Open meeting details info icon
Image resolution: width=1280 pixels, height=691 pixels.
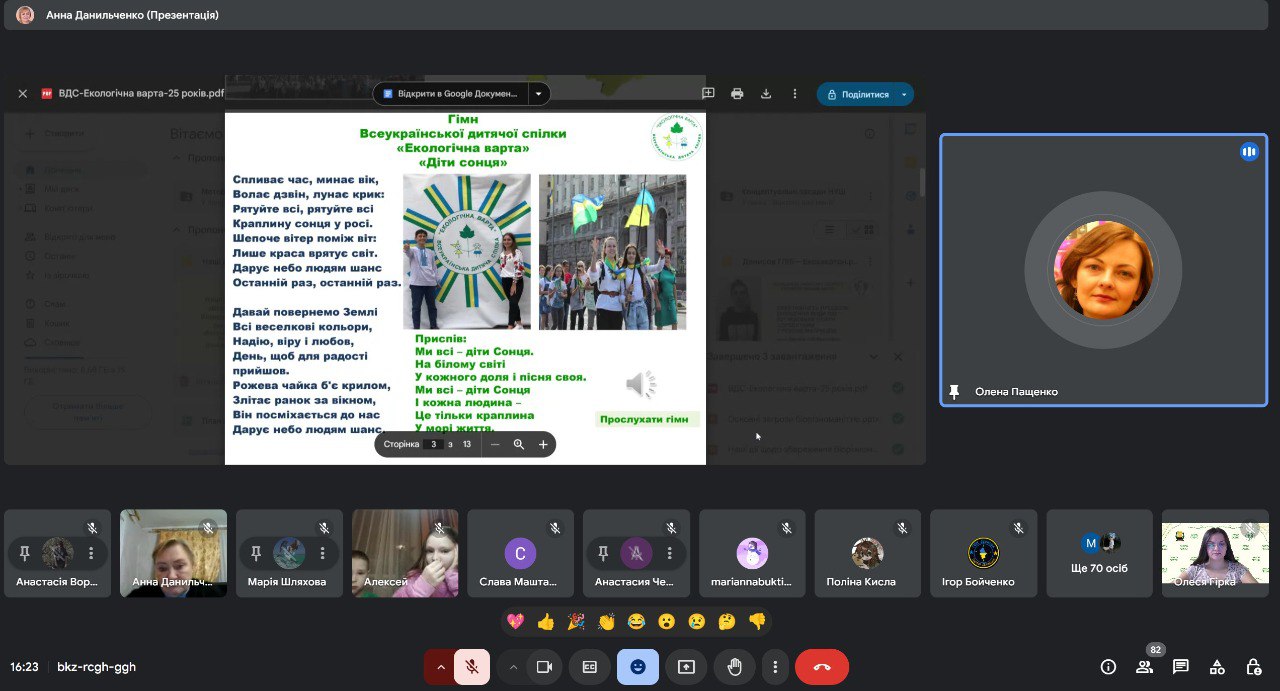pos(1108,667)
